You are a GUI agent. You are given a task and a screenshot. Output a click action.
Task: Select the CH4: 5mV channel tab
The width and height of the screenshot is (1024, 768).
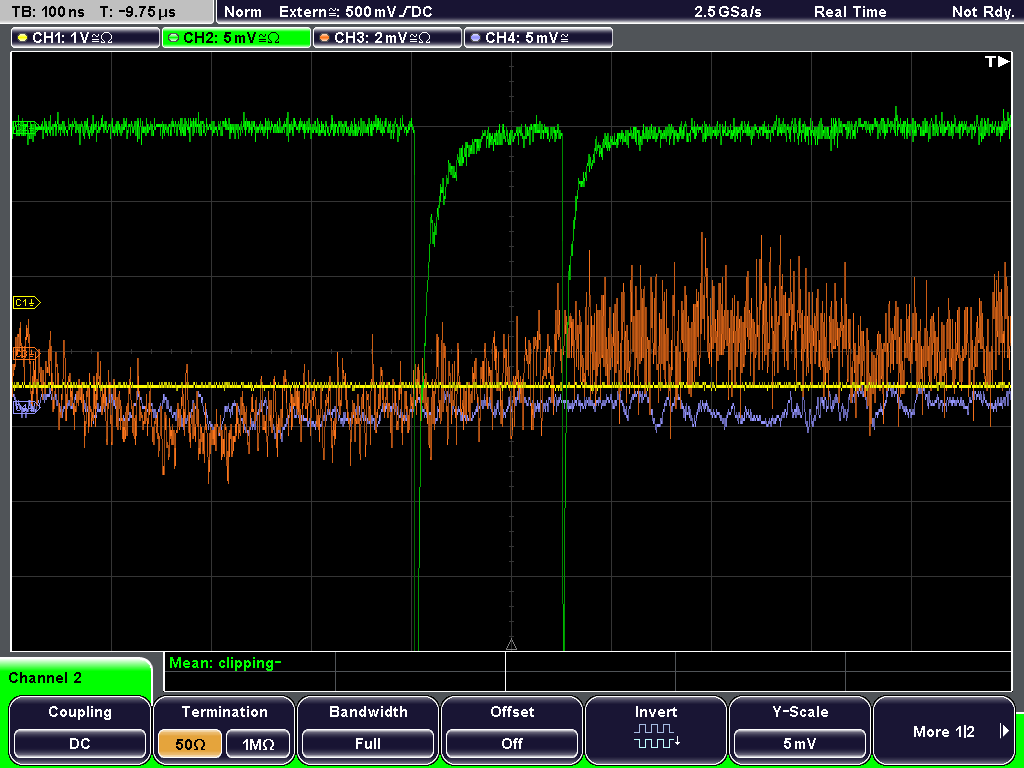pyautogui.click(x=538, y=38)
